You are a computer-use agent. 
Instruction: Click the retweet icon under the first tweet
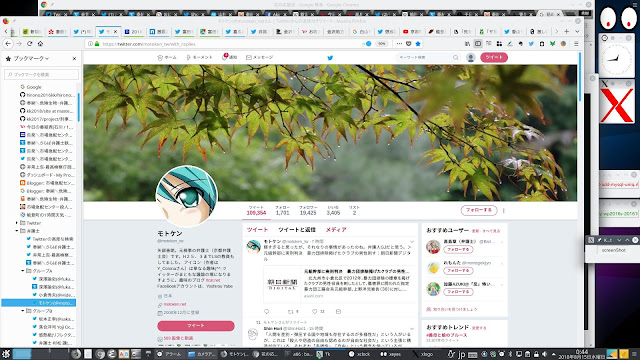point(291,311)
